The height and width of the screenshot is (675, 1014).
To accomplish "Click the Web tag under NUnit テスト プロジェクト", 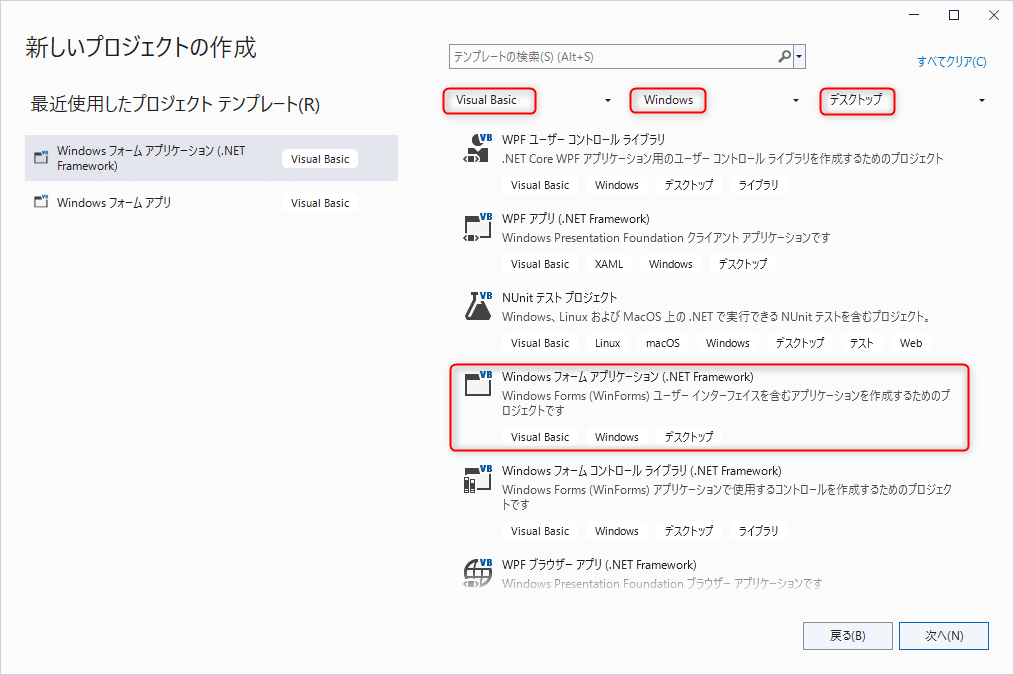I will (x=911, y=343).
